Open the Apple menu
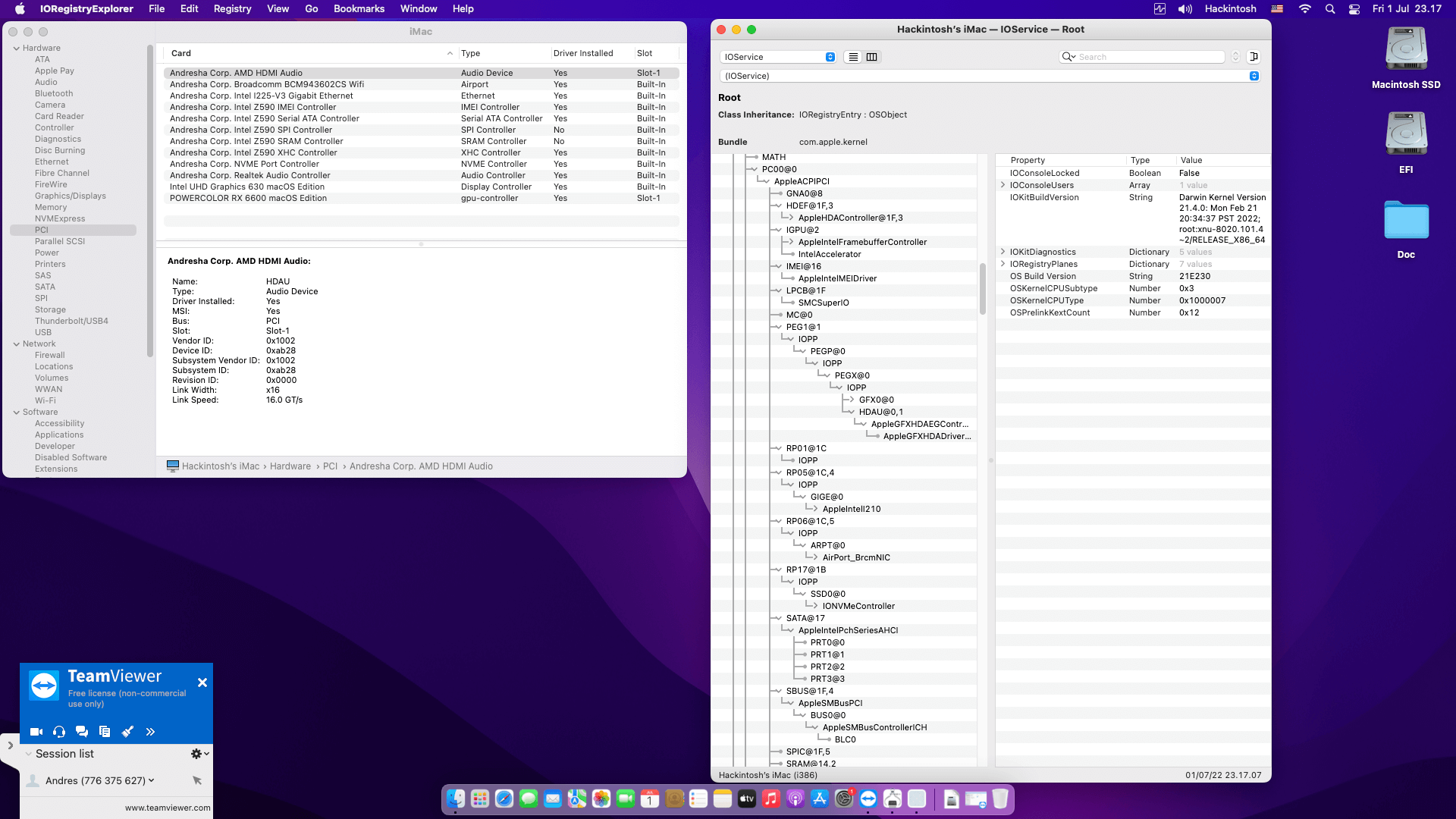The height and width of the screenshot is (819, 1456). (x=20, y=9)
